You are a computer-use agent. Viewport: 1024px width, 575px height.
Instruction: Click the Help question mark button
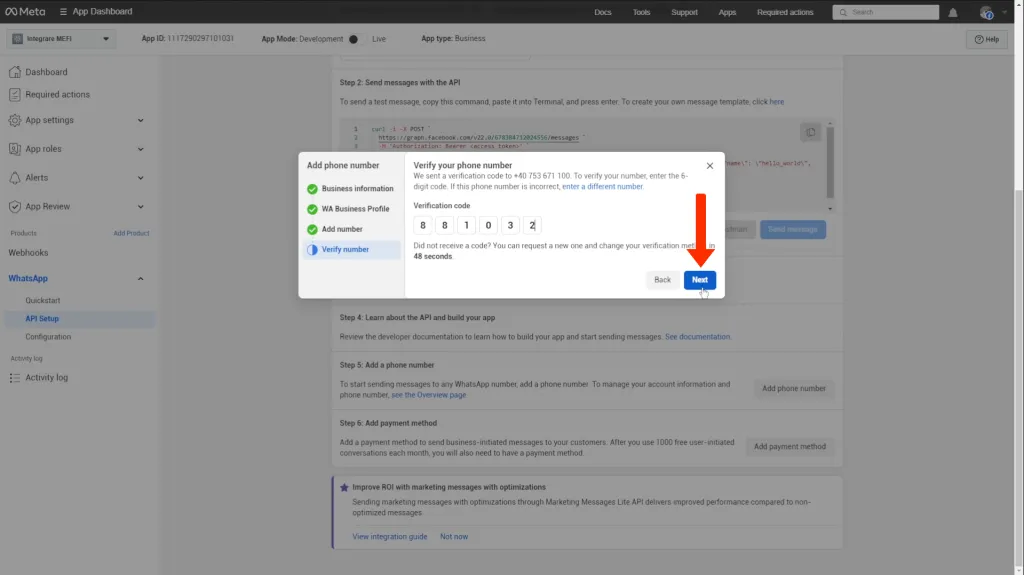(987, 39)
